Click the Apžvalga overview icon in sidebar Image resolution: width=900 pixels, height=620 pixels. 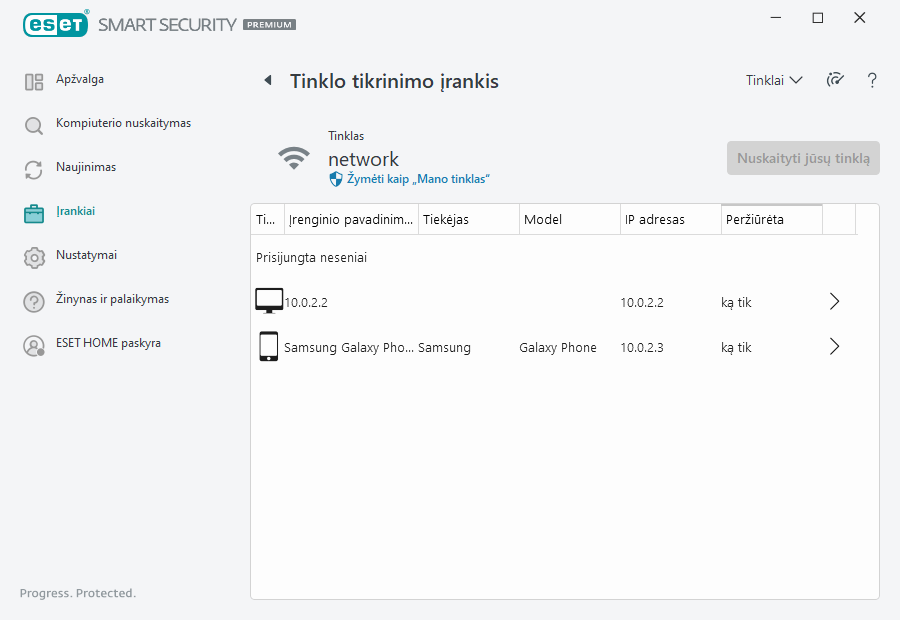point(34,82)
